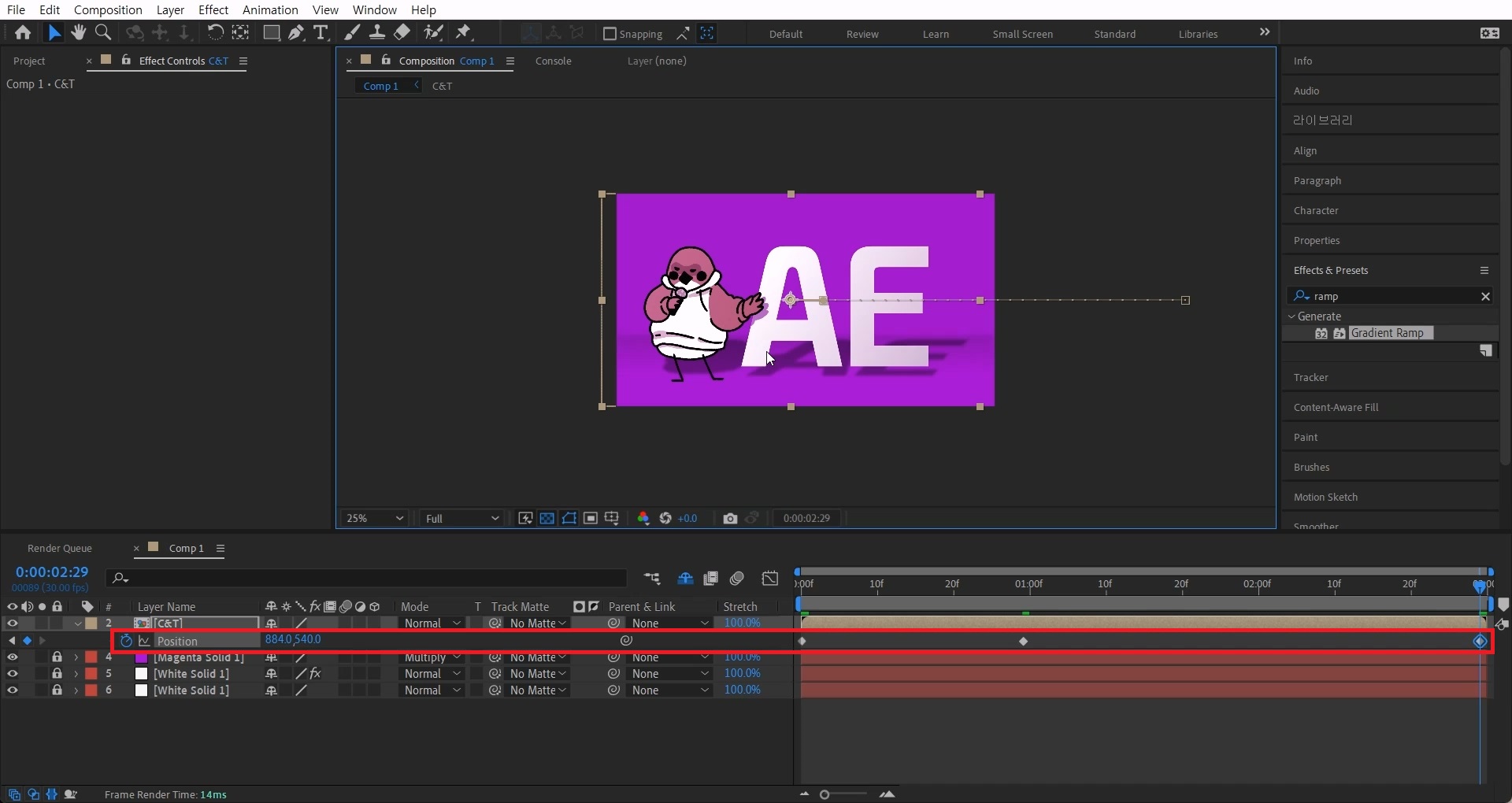Select the Clone Stamp tool
Viewport: 1512px width, 803px height.
(x=377, y=32)
